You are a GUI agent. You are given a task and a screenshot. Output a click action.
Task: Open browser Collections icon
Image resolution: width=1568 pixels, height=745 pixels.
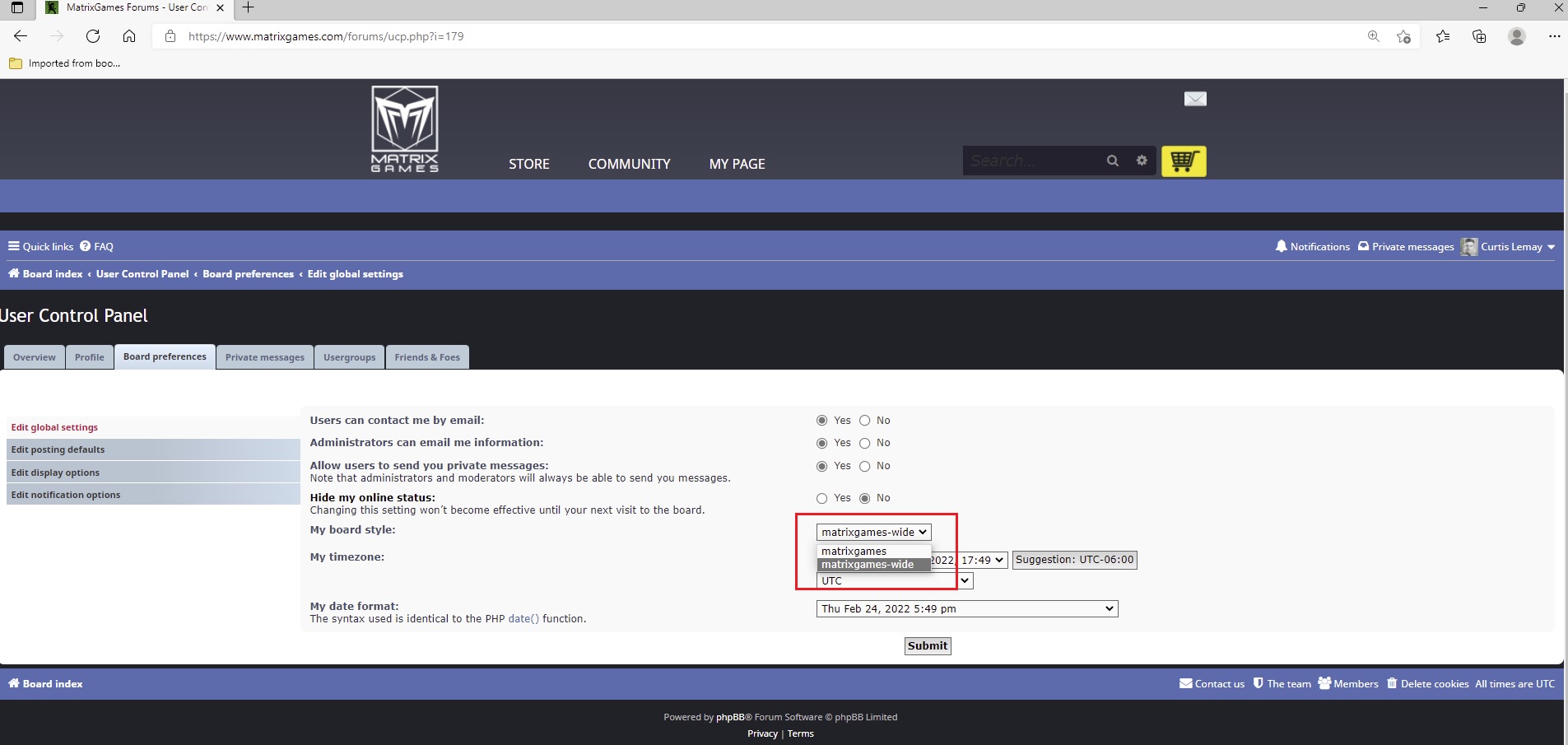(x=1479, y=36)
